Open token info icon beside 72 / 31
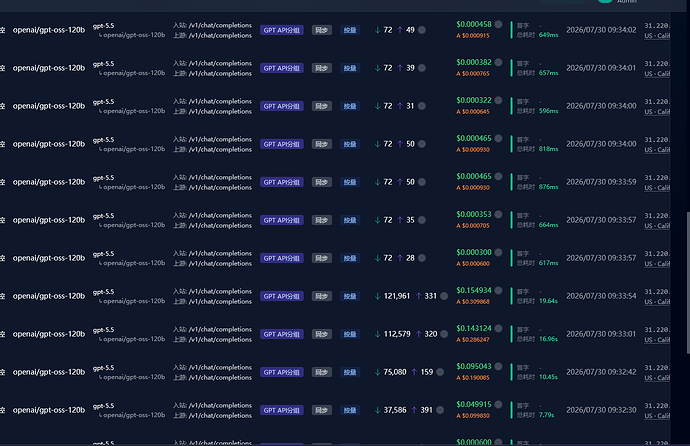This screenshot has height=446, width=690. pyautogui.click(x=422, y=106)
